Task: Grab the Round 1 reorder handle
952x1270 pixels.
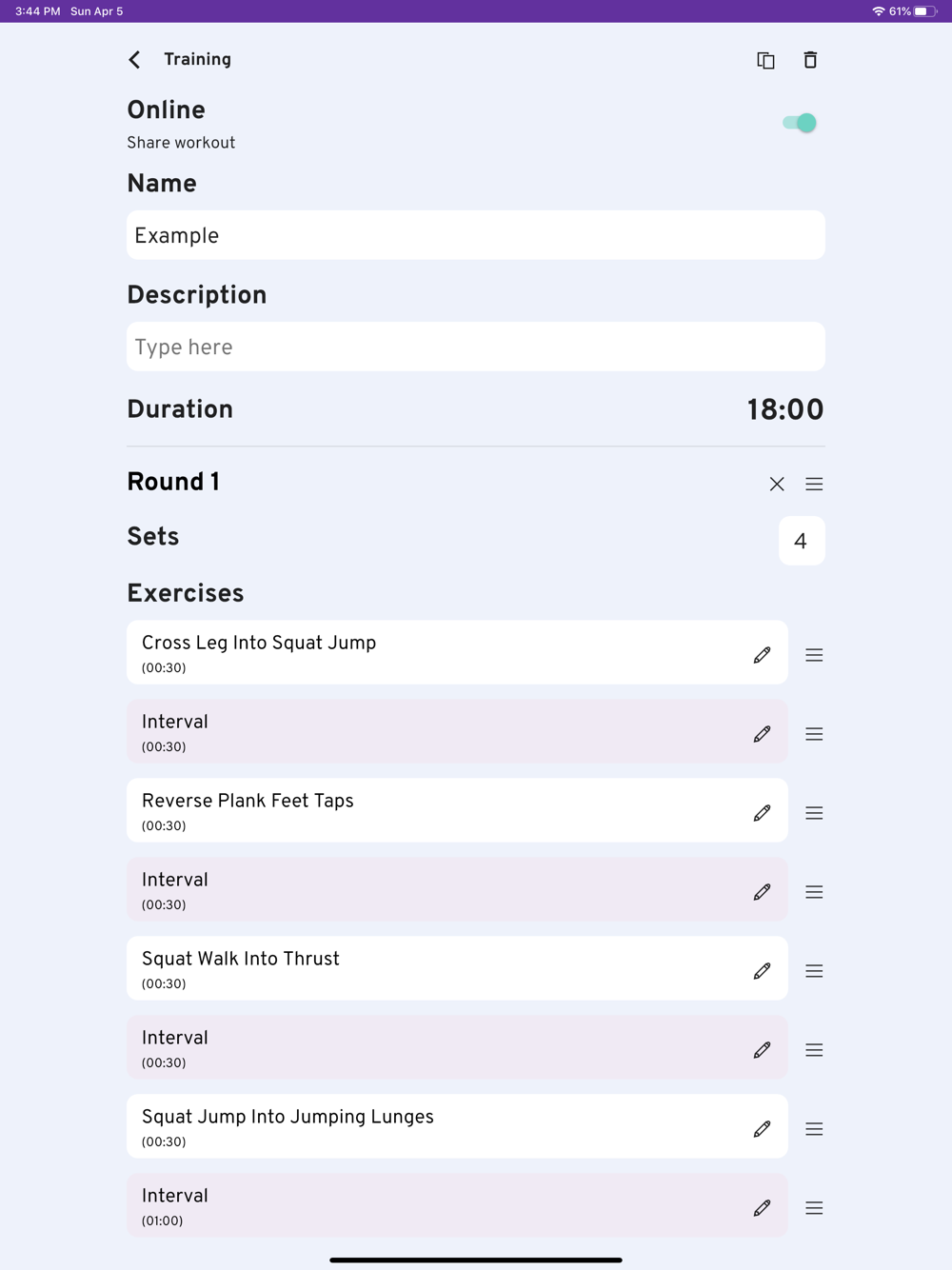Action: [x=814, y=484]
